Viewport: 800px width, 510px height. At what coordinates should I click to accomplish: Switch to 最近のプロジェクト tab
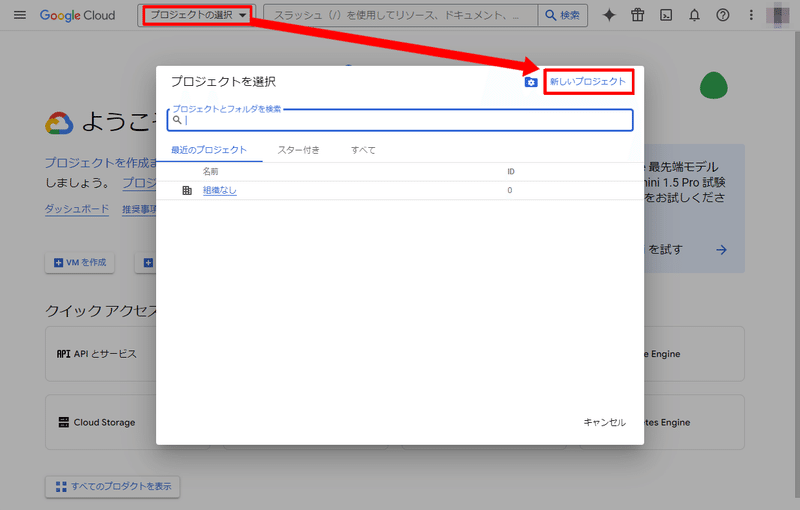pos(209,150)
